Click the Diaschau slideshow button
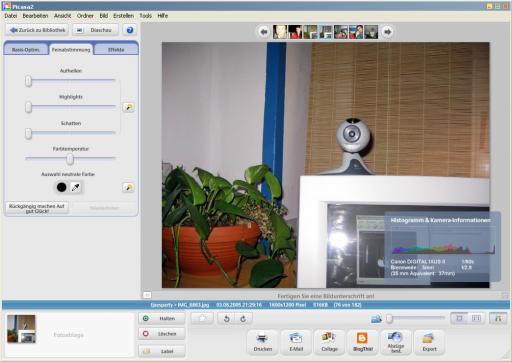This screenshot has width=512, height=362. click(x=96, y=30)
